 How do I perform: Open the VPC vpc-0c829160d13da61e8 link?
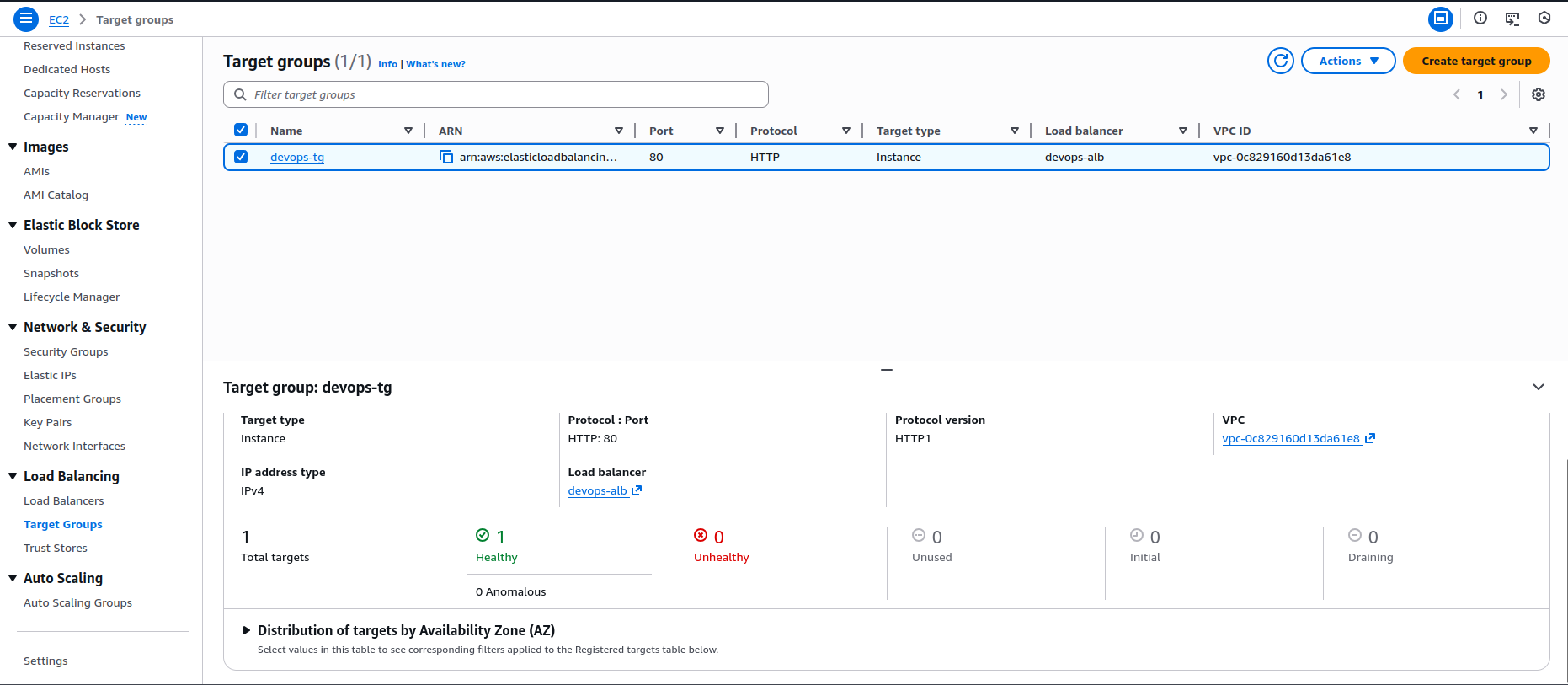click(1299, 438)
